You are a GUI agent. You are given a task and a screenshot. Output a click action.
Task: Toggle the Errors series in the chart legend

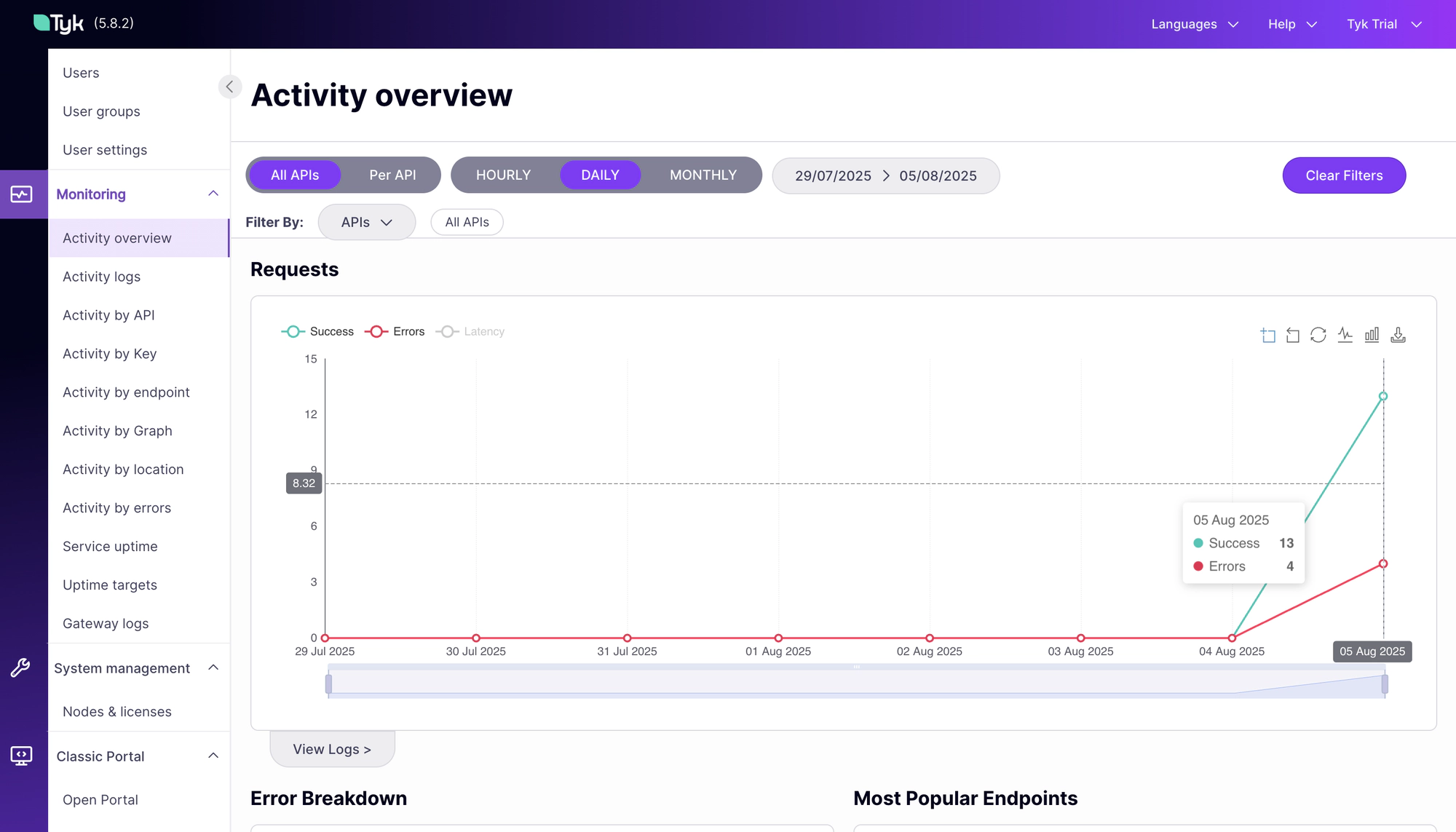pyautogui.click(x=395, y=331)
